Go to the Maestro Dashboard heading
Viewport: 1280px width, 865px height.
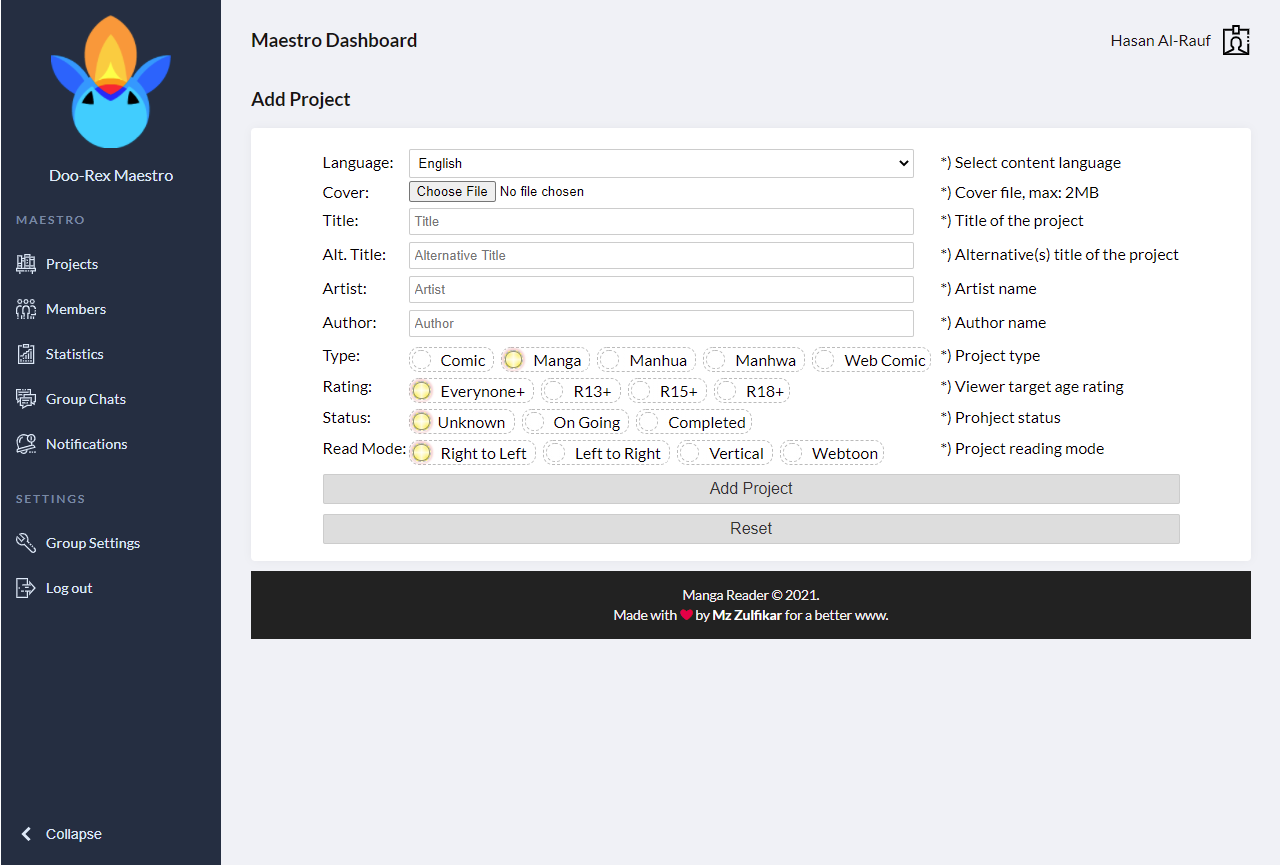[x=333, y=40]
